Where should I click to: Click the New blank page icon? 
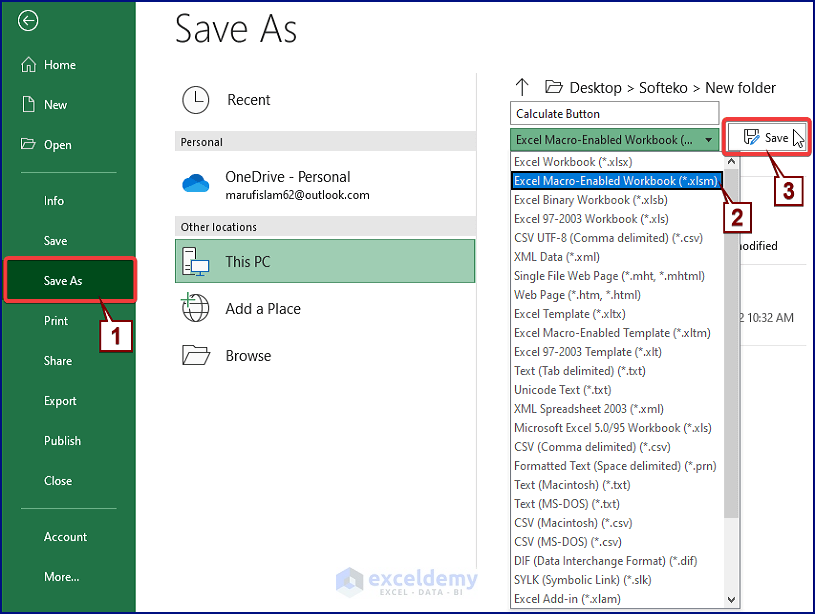(x=29, y=104)
